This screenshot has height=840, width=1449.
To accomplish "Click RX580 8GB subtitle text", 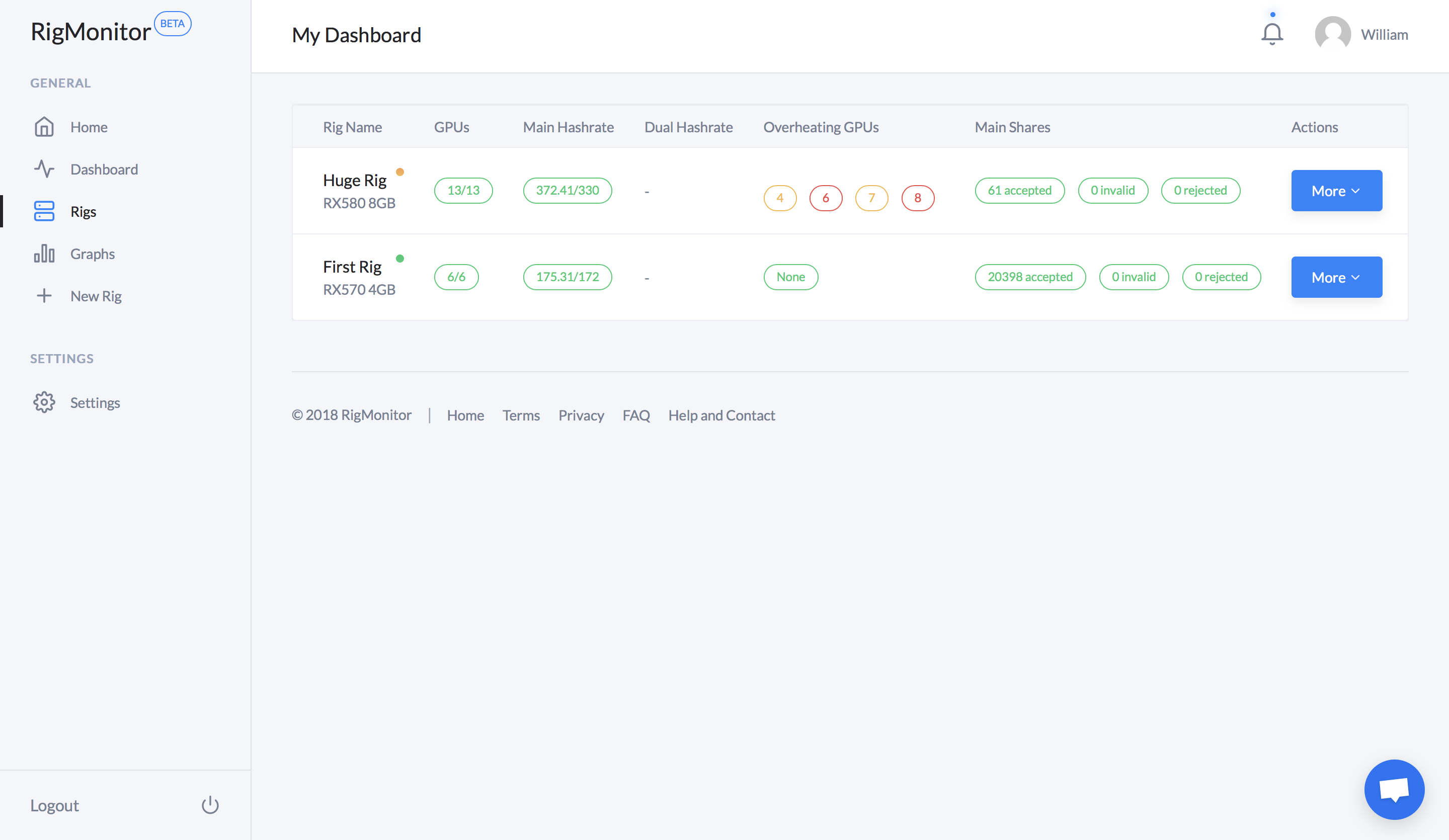I will (359, 203).
